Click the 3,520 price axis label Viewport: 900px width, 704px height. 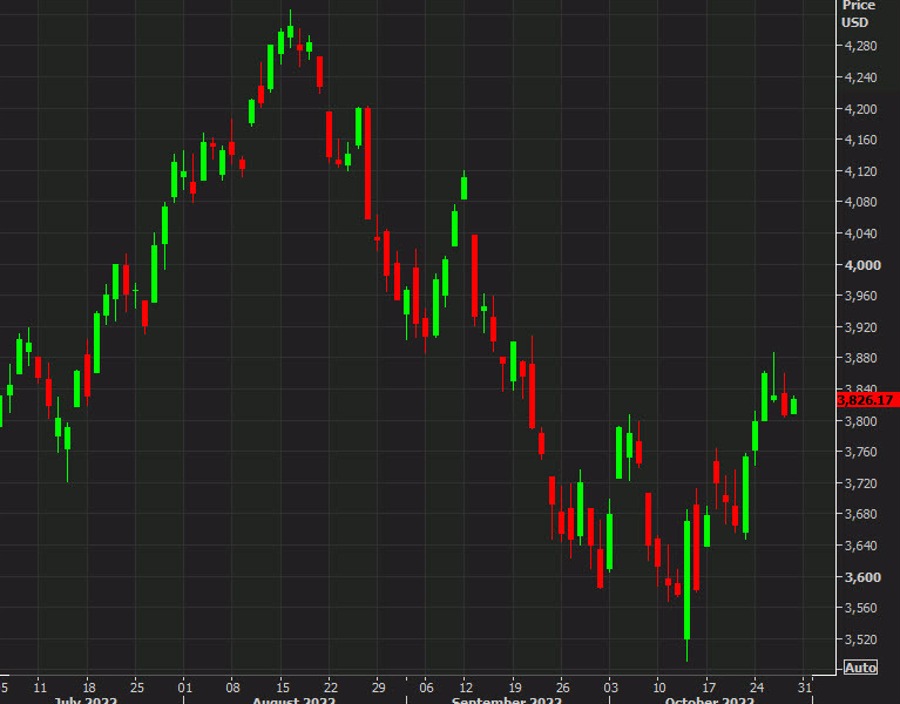861,639
